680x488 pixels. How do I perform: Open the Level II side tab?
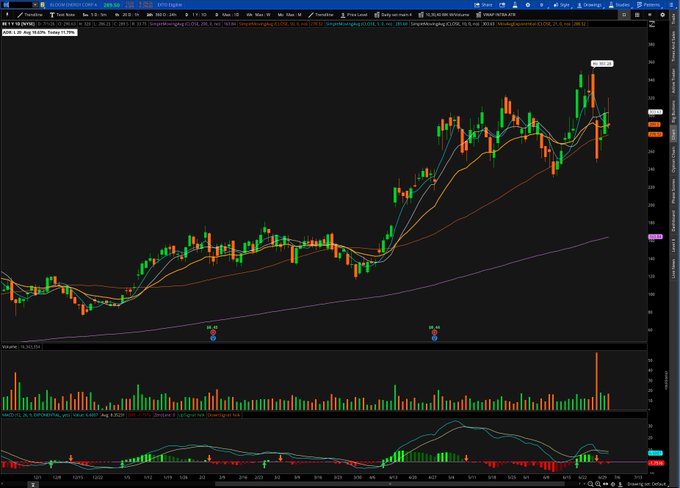673,246
